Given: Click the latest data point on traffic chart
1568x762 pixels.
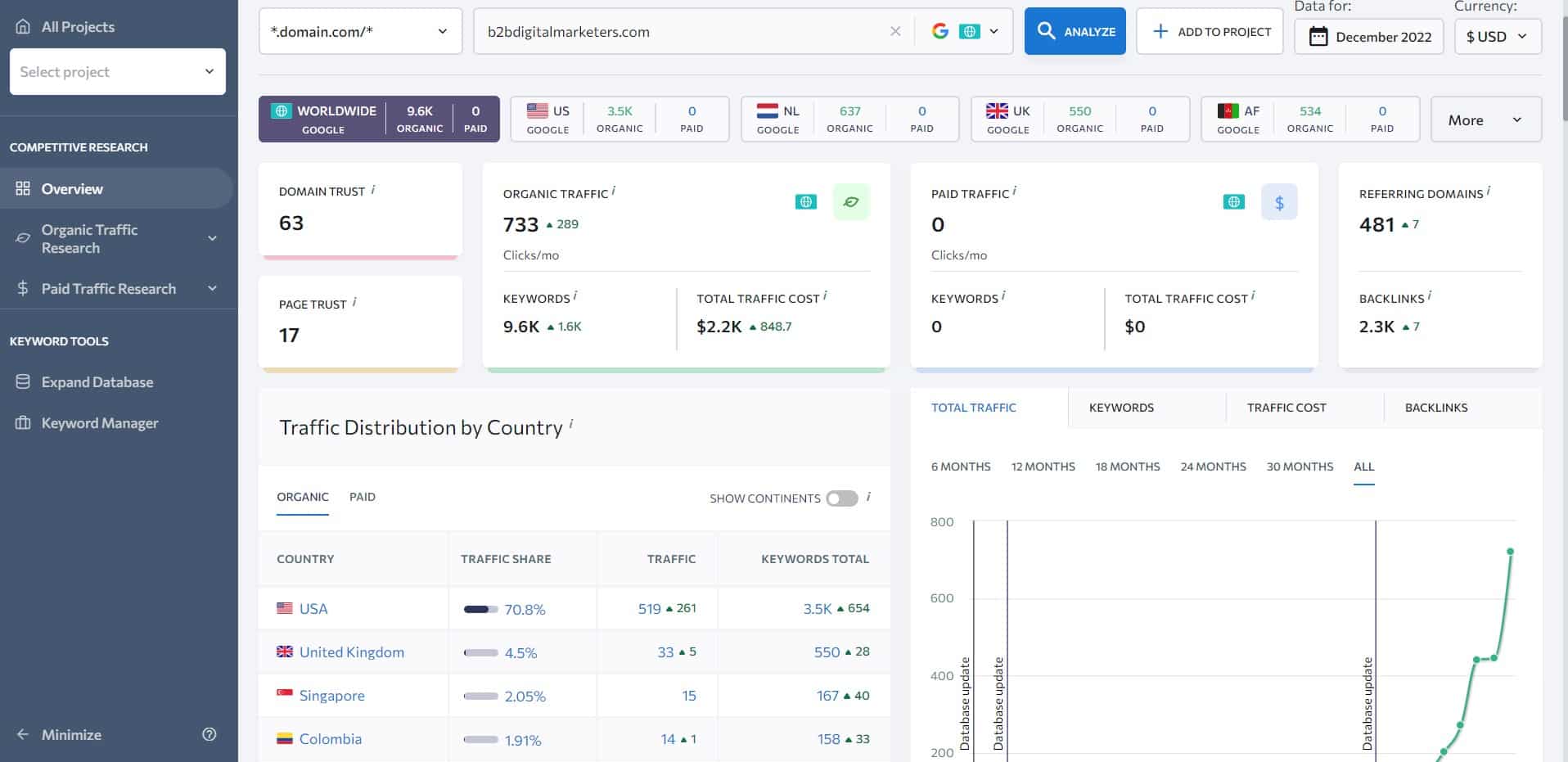Looking at the screenshot, I should pyautogui.click(x=1511, y=551).
